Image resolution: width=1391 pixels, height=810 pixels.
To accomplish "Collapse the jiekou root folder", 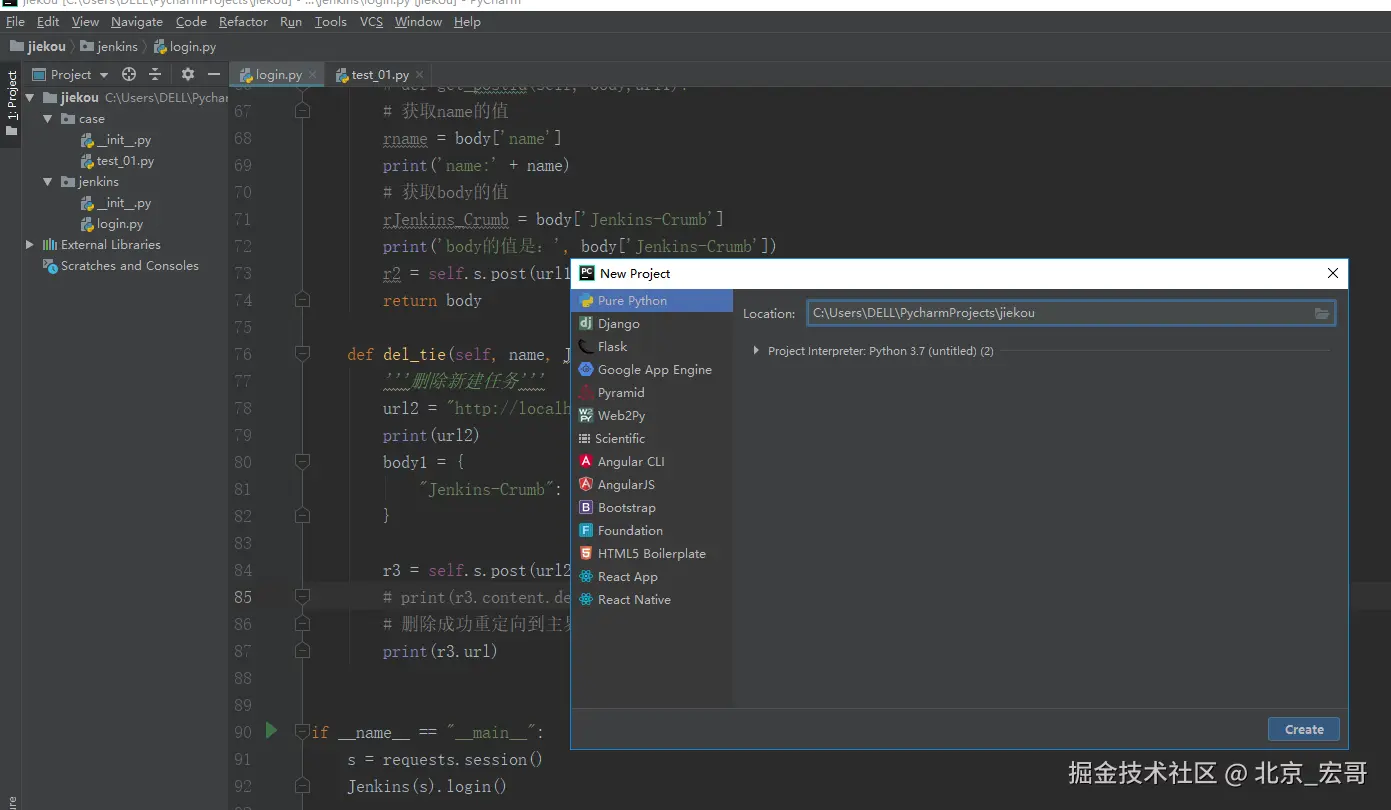I will click(x=30, y=98).
